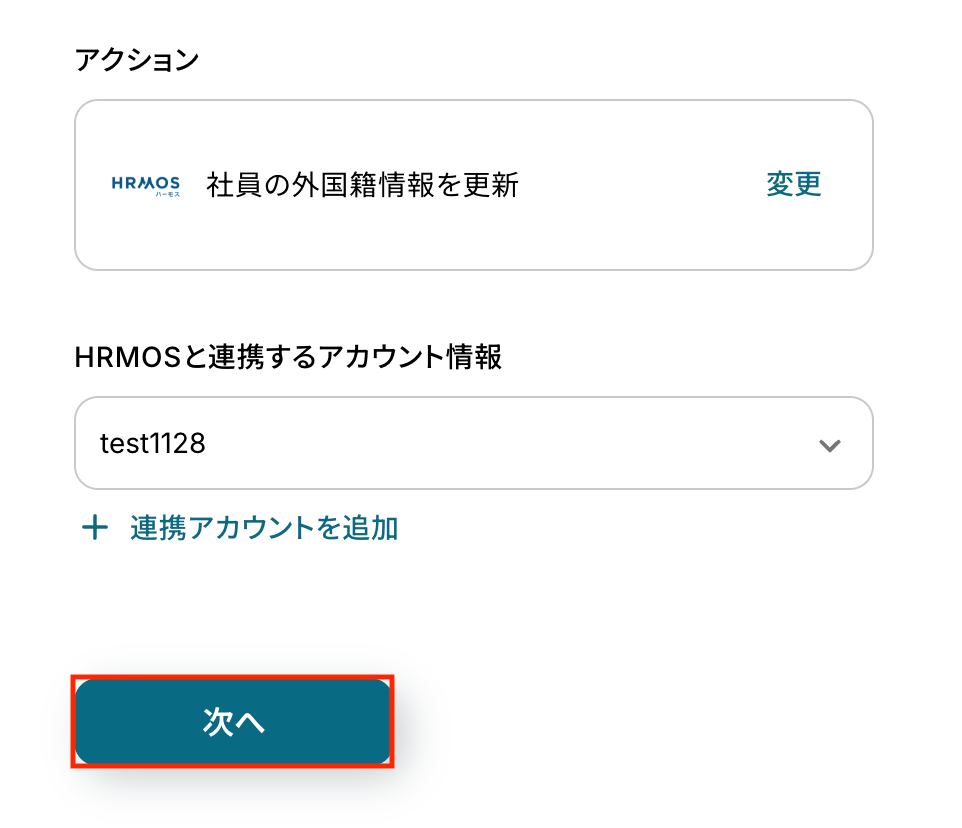Click the action card container
The image size is (962, 828).
pos(474,240)
